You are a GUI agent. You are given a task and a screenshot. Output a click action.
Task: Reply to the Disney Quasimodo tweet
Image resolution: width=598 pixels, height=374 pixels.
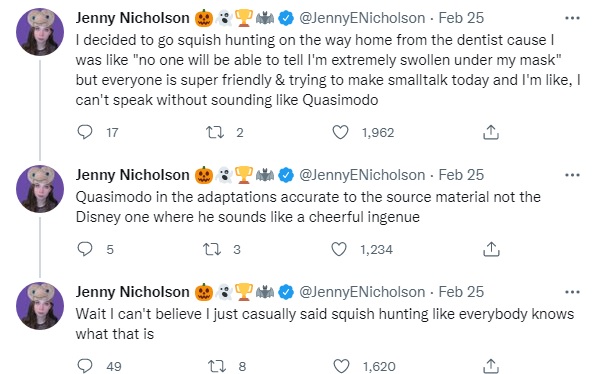(x=85, y=249)
